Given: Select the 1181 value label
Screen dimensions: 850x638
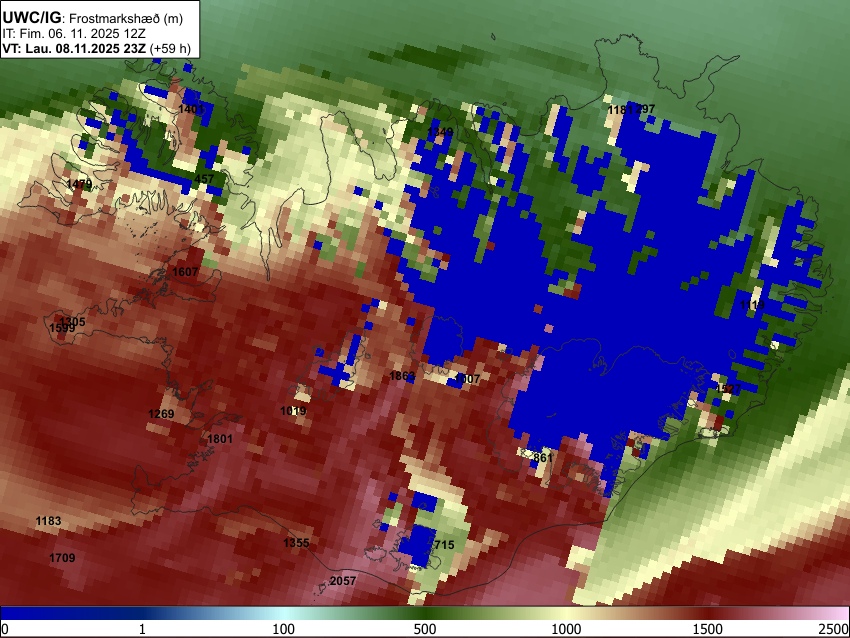Looking at the screenshot, I should point(620,110).
